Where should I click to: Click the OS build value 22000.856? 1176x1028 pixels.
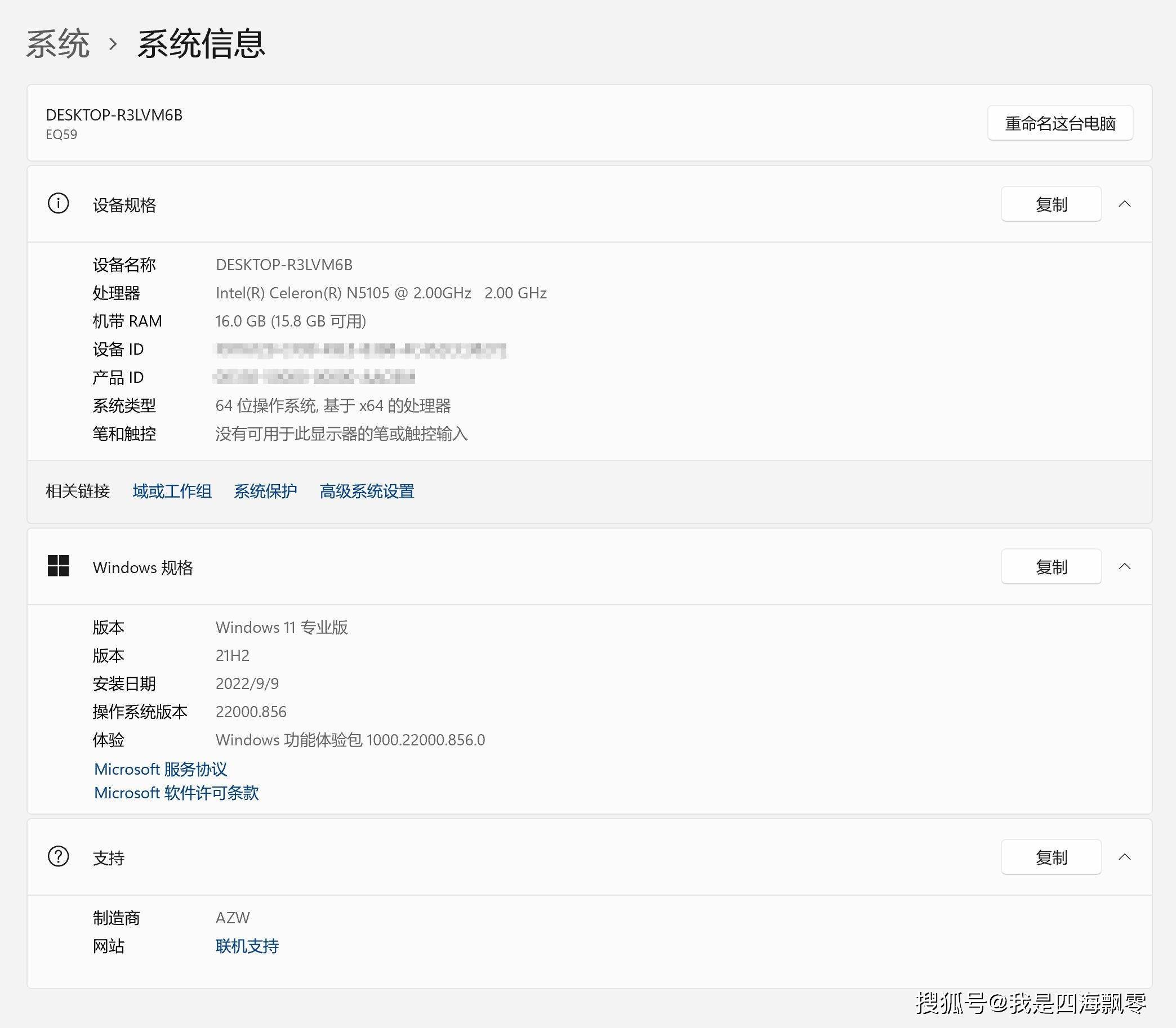[251, 712]
